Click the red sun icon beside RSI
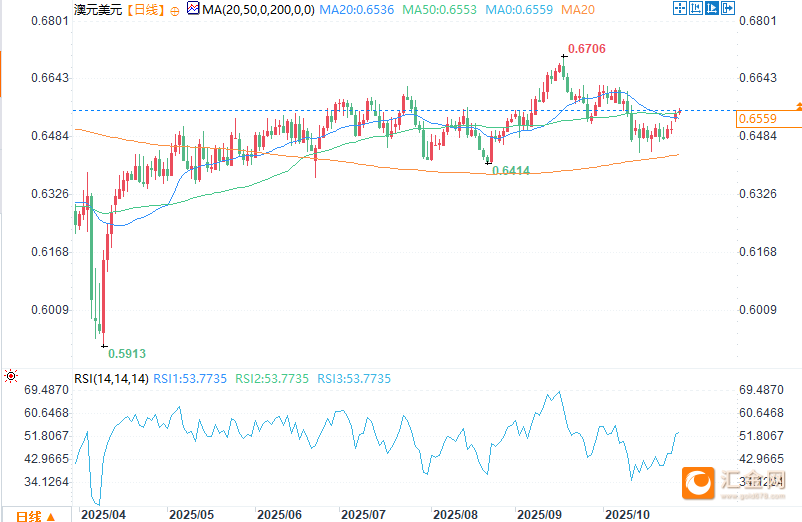 click(11, 377)
